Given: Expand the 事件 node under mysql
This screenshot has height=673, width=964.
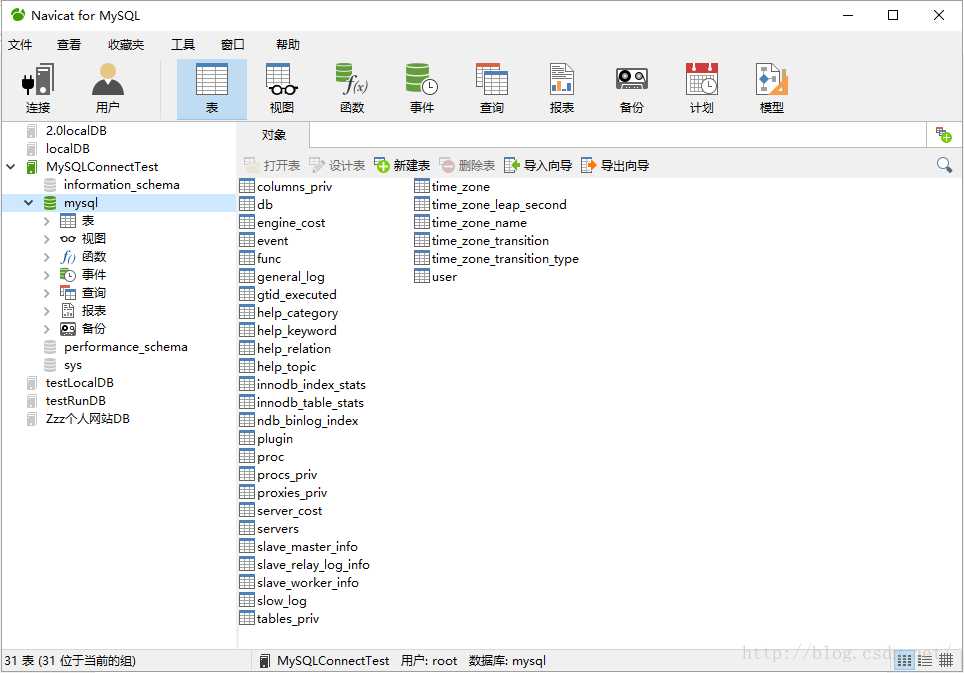Looking at the screenshot, I should (47, 275).
